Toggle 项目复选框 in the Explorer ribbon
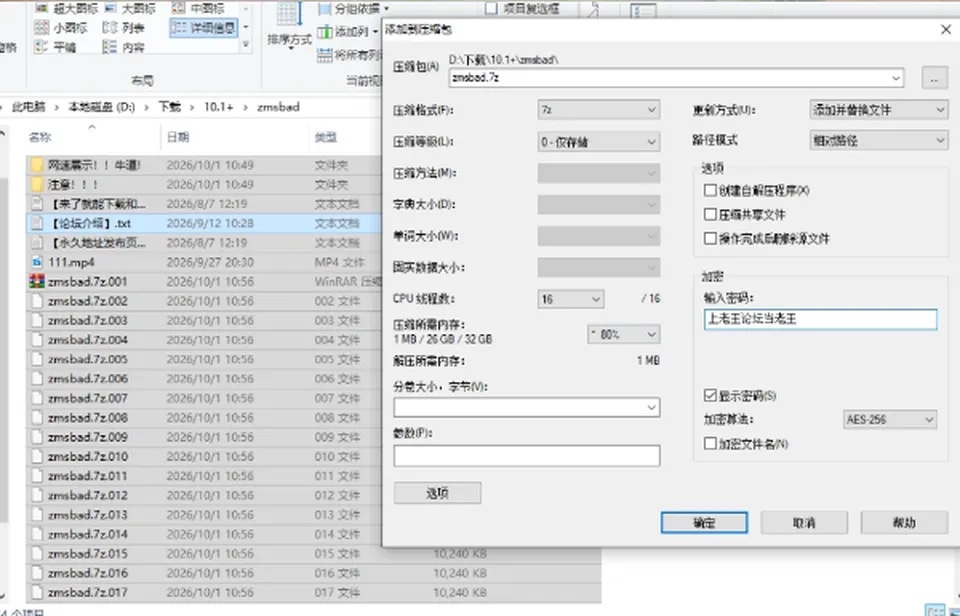The image size is (960, 616). point(491,9)
